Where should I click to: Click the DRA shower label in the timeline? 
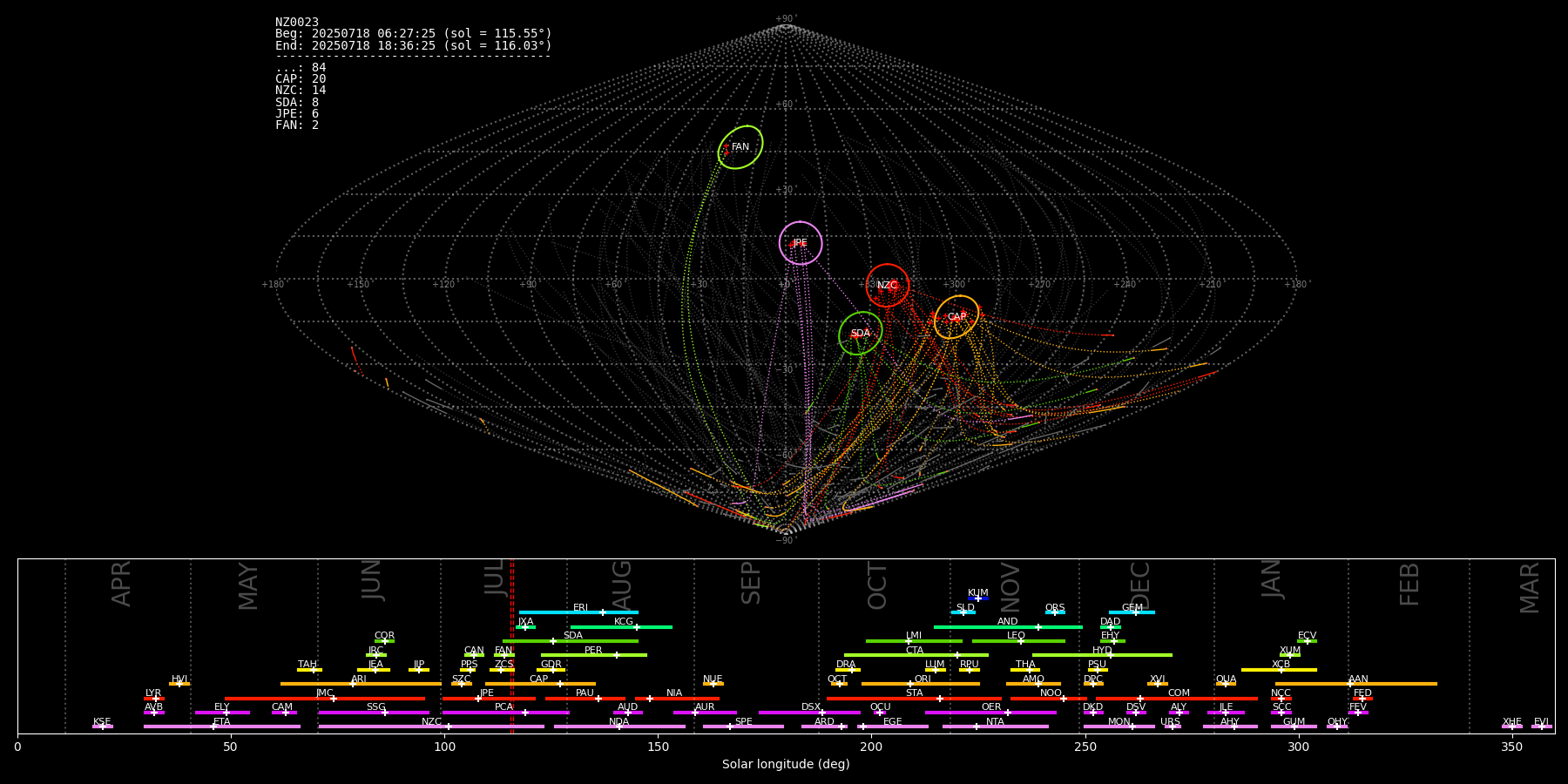(x=846, y=665)
